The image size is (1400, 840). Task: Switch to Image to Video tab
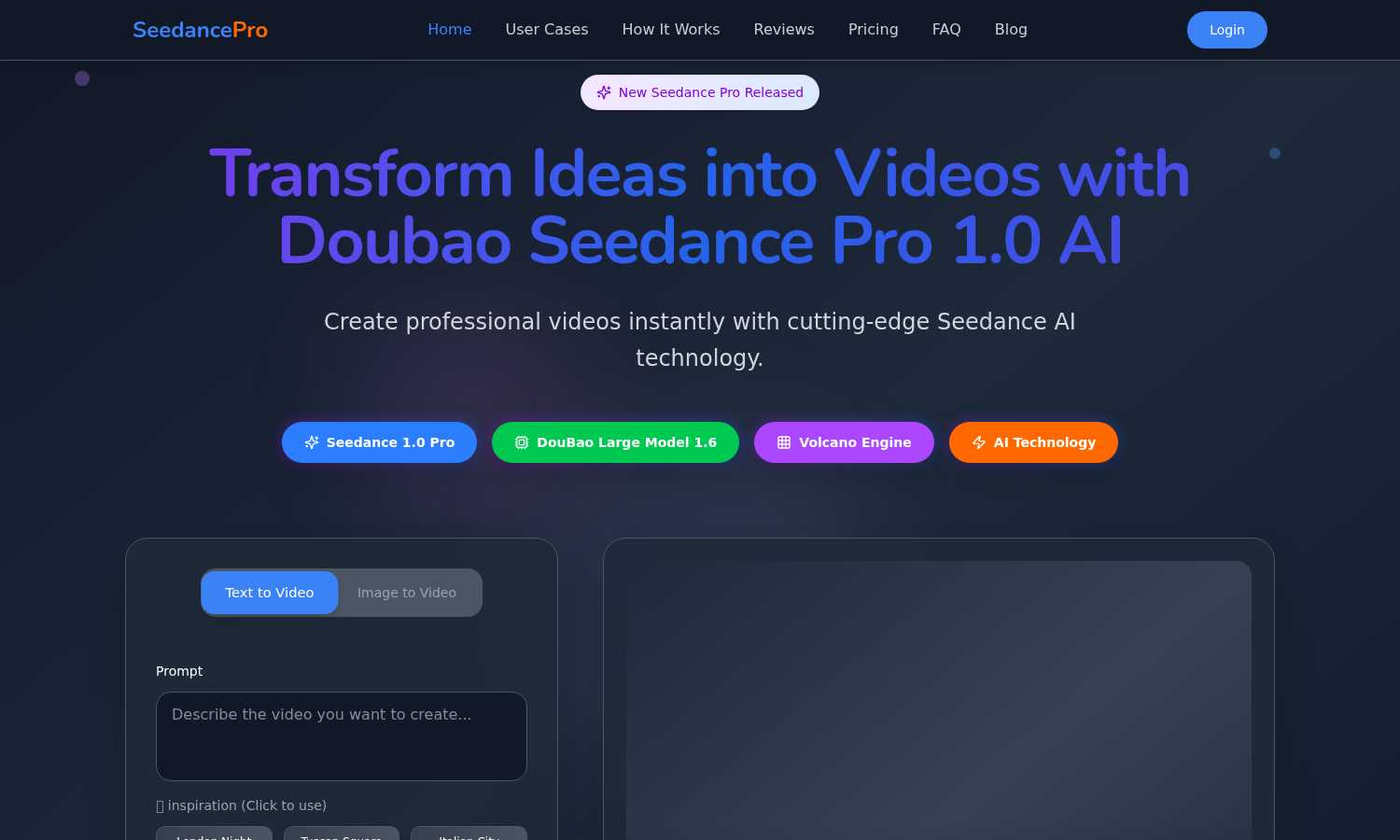pos(407,593)
